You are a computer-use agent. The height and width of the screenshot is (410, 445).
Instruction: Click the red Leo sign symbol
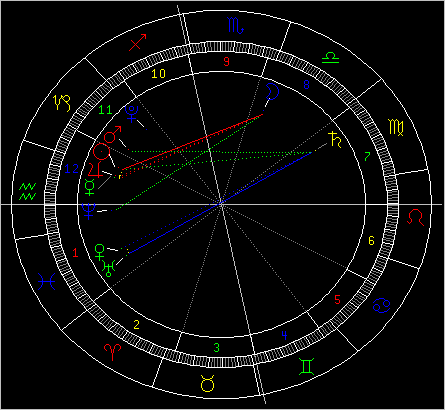pyautogui.click(x=416, y=217)
